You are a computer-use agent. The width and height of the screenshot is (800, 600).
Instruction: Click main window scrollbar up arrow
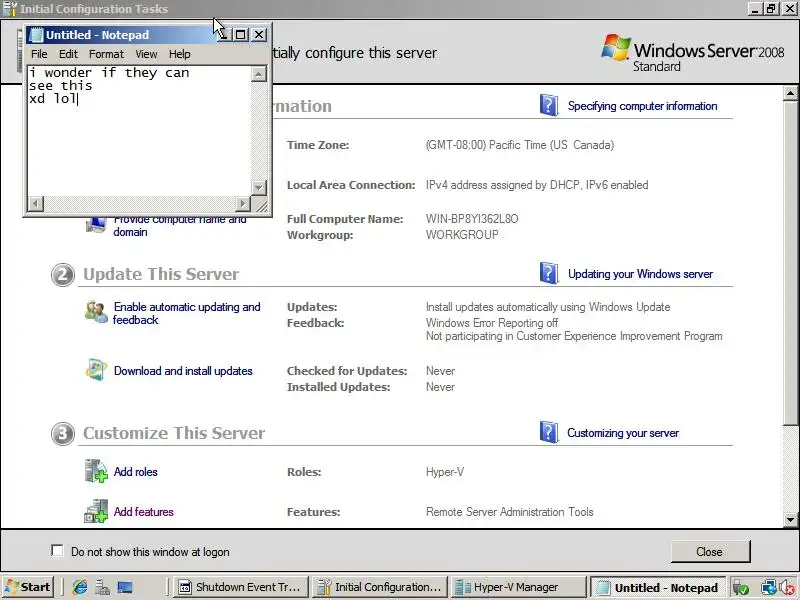pos(790,94)
